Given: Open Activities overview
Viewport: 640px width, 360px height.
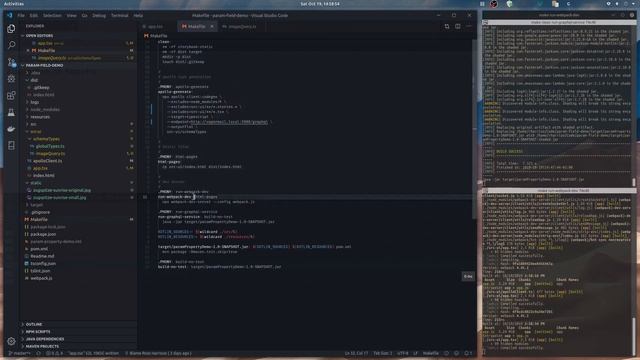Looking at the screenshot, I should (14, 4).
